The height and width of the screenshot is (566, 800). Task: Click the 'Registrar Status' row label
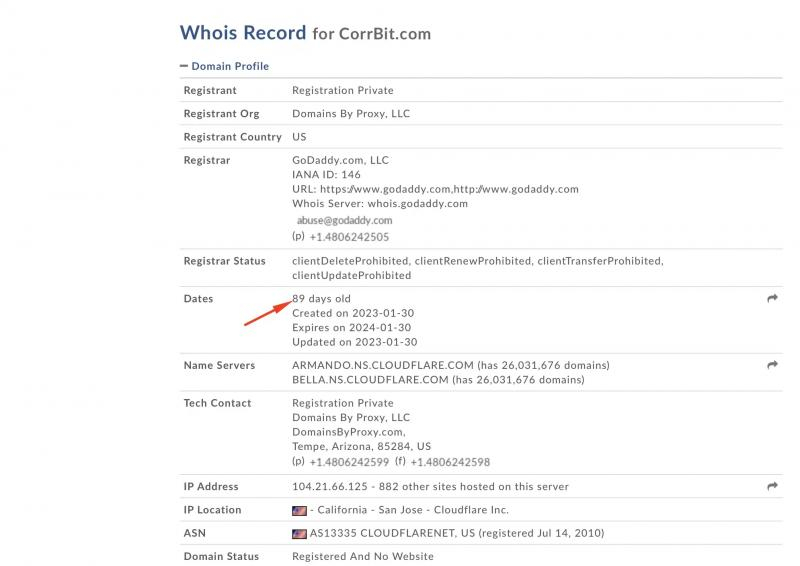point(224,261)
